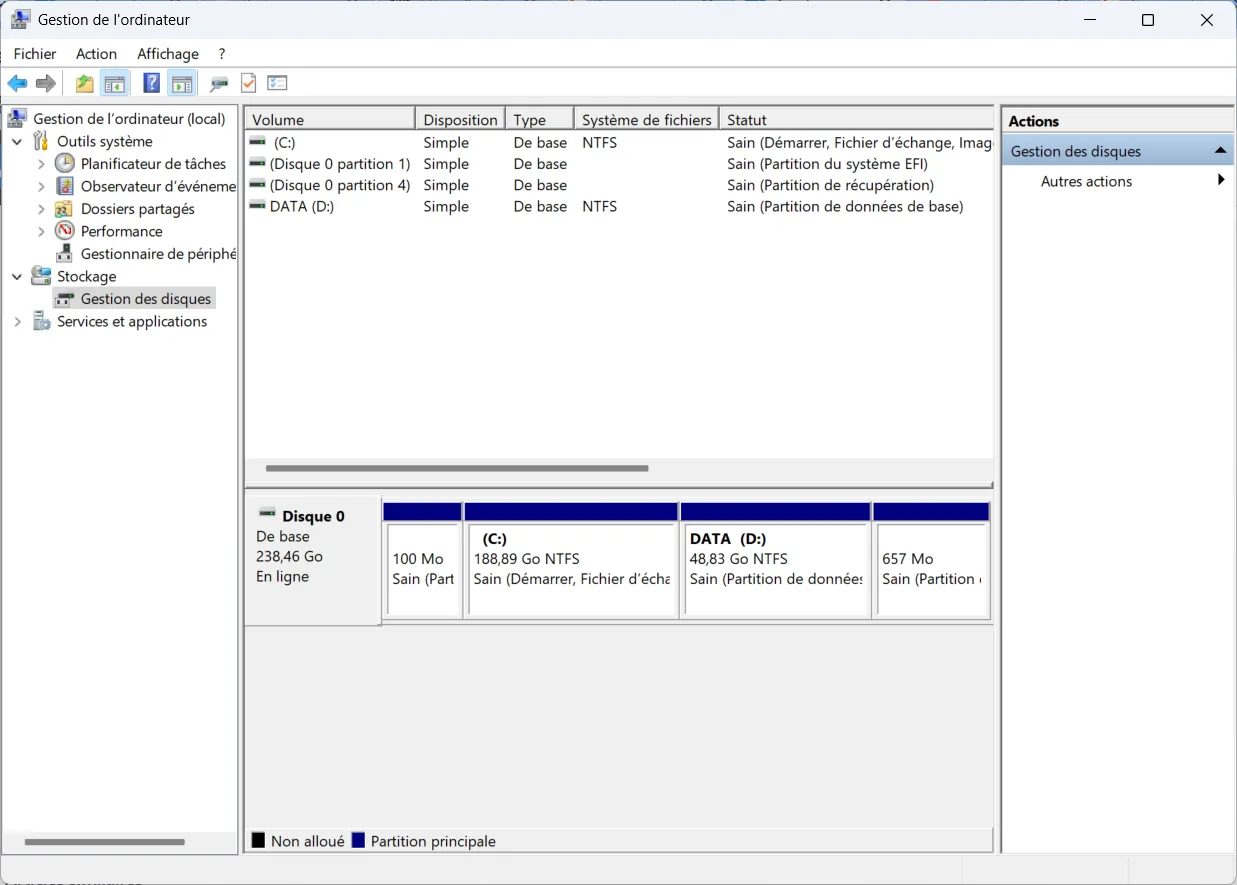
Task: Collapse the Gestion des disques actions section
Action: point(1220,151)
